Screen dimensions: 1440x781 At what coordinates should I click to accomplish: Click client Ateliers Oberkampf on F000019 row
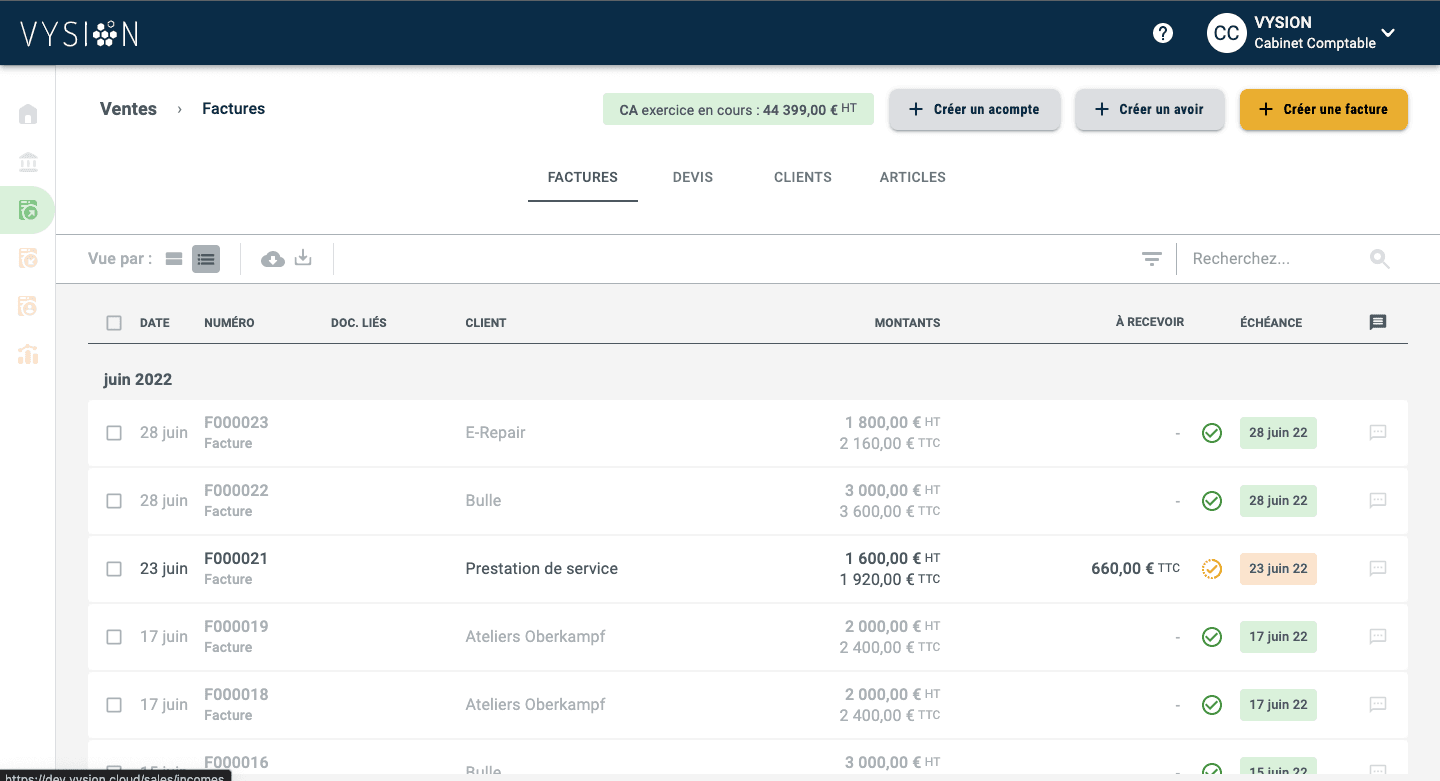coord(535,637)
